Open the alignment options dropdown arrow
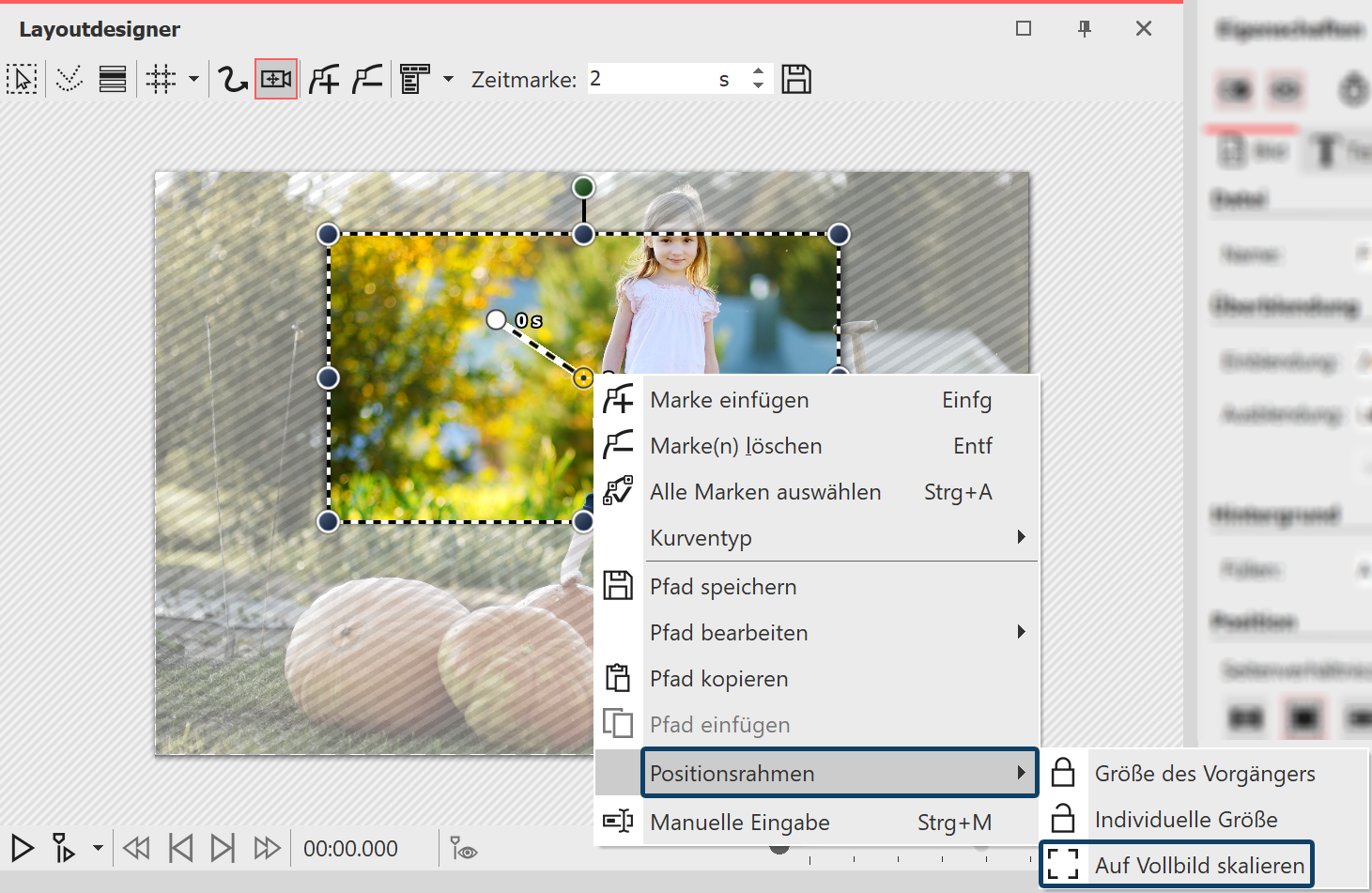 448,80
